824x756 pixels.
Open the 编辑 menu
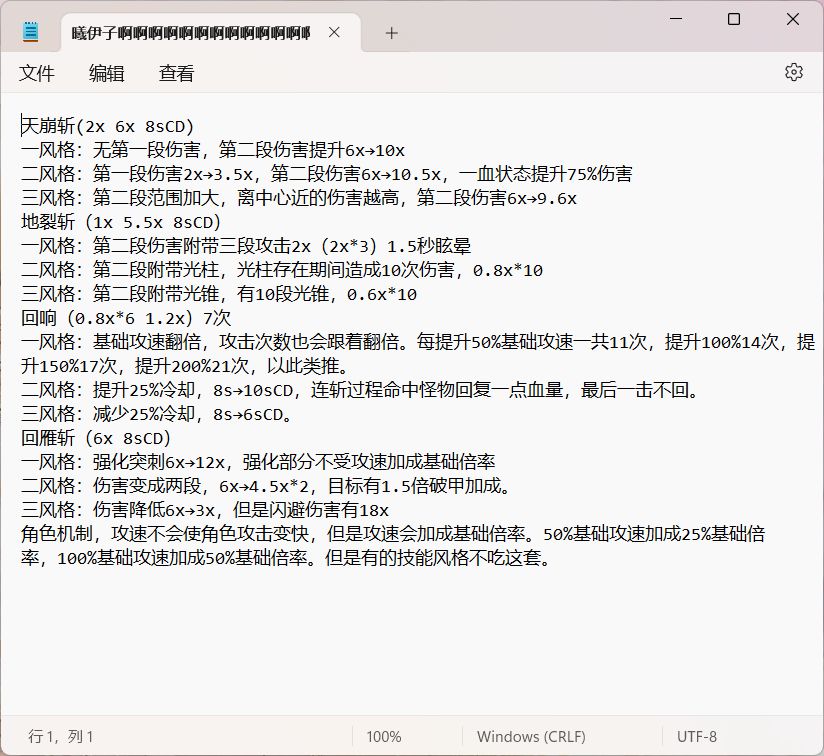click(x=107, y=73)
